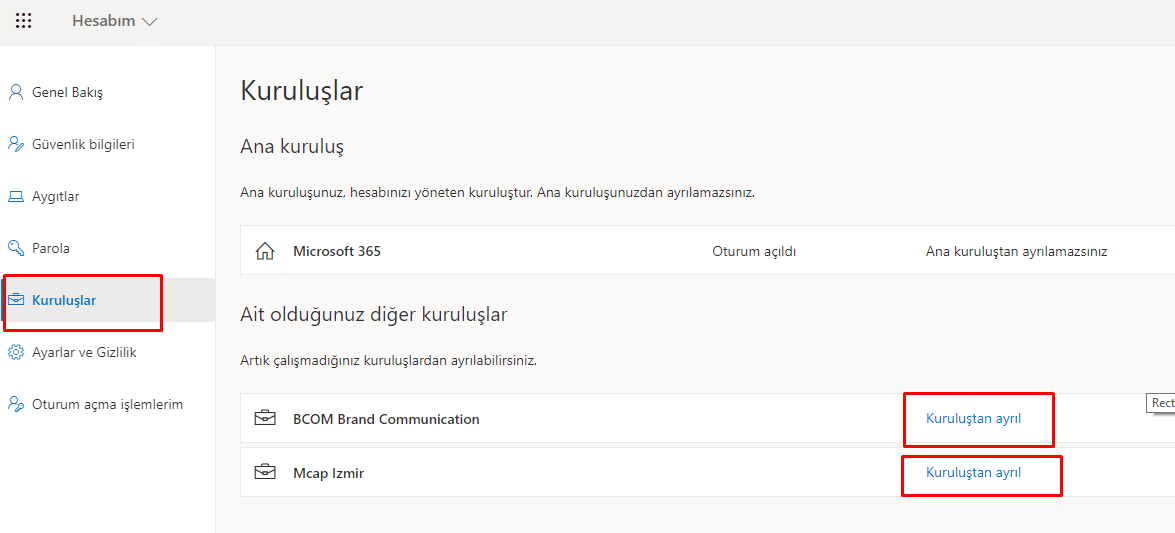Leave BCOM Brand Communication via Kuruluştan ayrıl

point(973,419)
